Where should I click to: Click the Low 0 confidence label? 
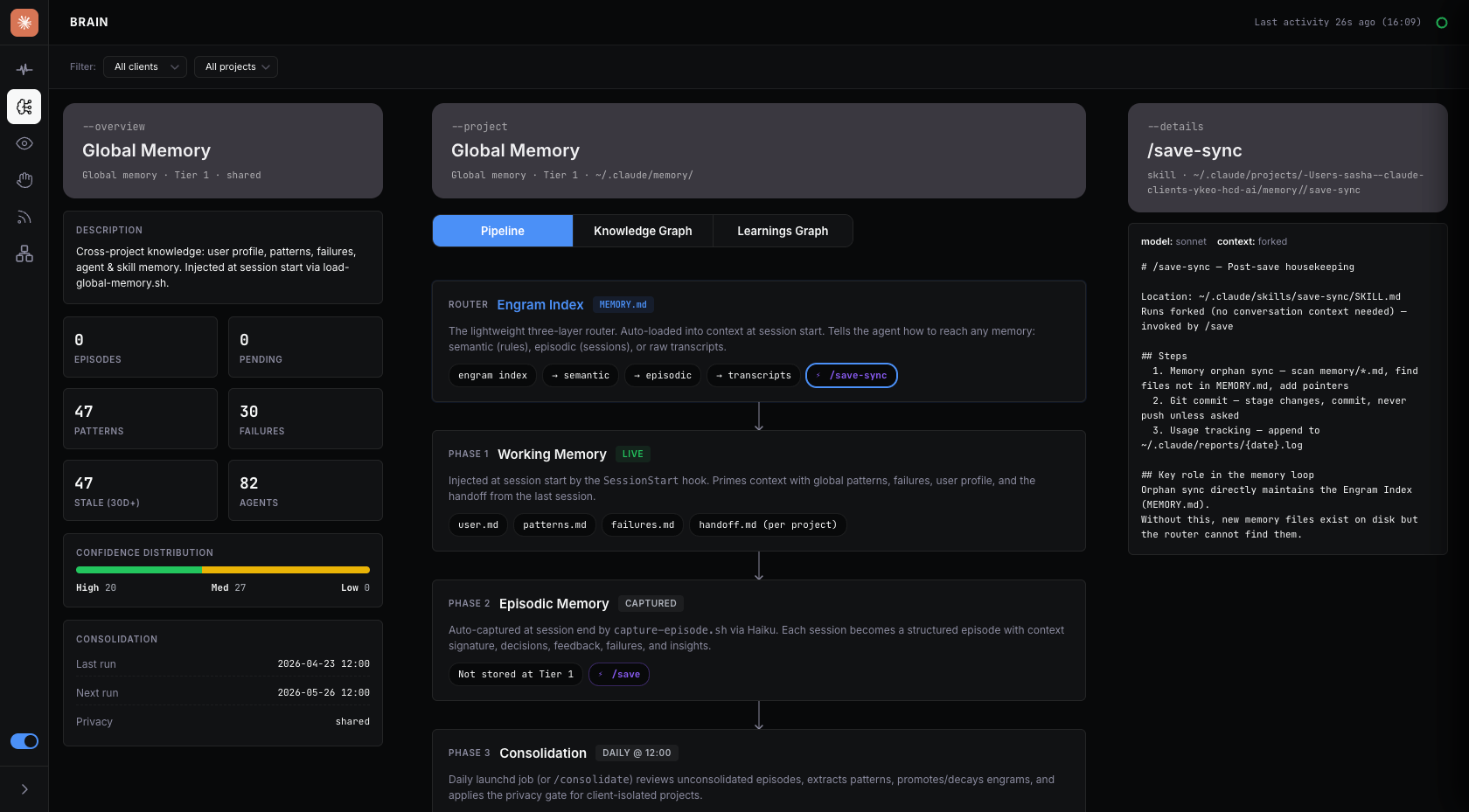355,588
